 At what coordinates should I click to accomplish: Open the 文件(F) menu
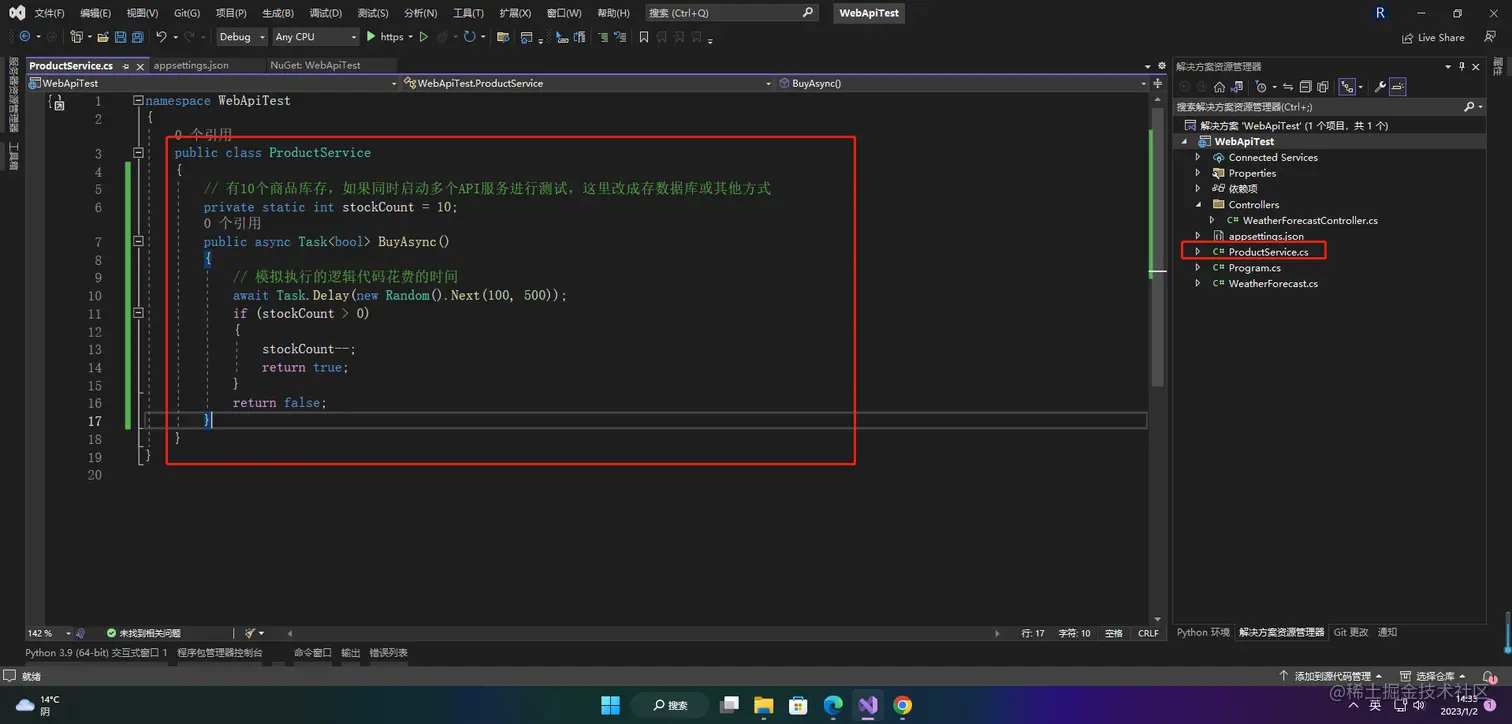click(49, 13)
